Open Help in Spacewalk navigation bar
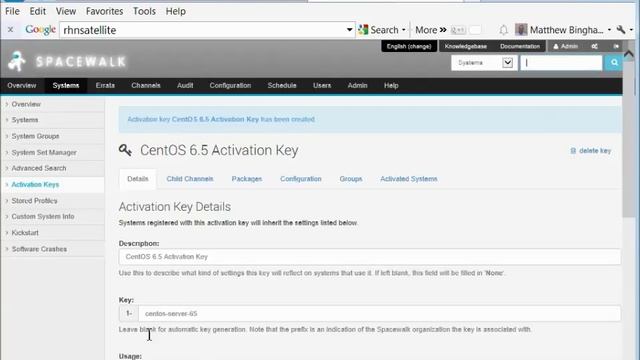Image resolution: width=640 pixels, height=360 pixels. [391, 85]
